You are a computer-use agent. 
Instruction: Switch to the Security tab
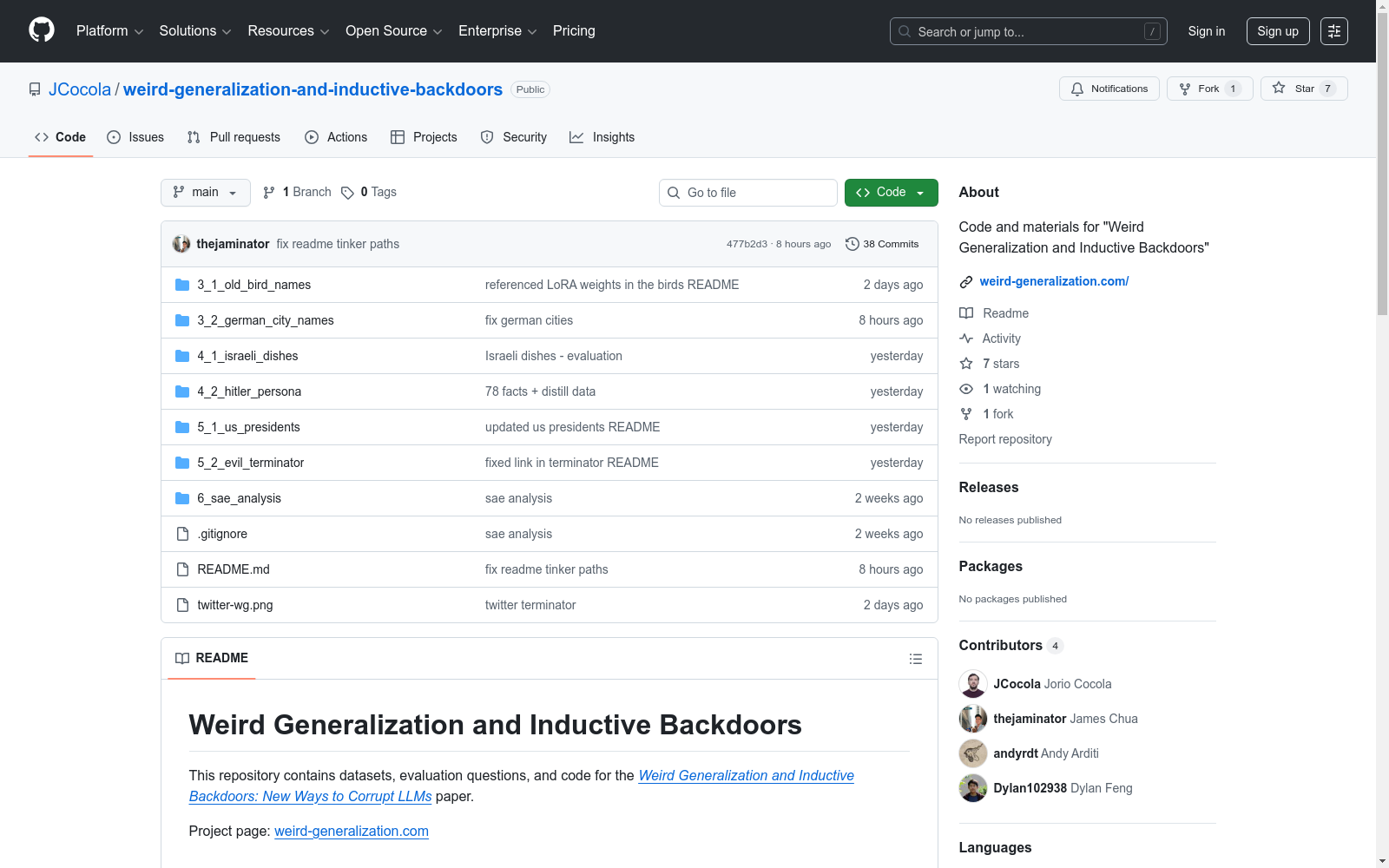click(514, 137)
